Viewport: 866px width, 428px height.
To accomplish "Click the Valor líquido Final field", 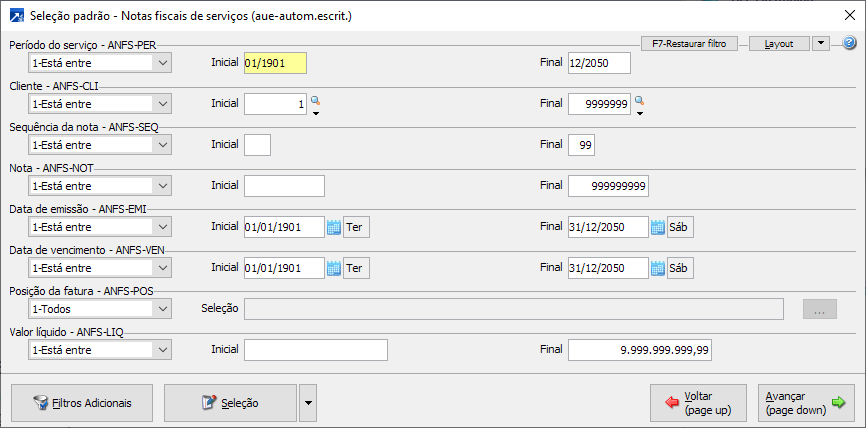I will (640, 350).
